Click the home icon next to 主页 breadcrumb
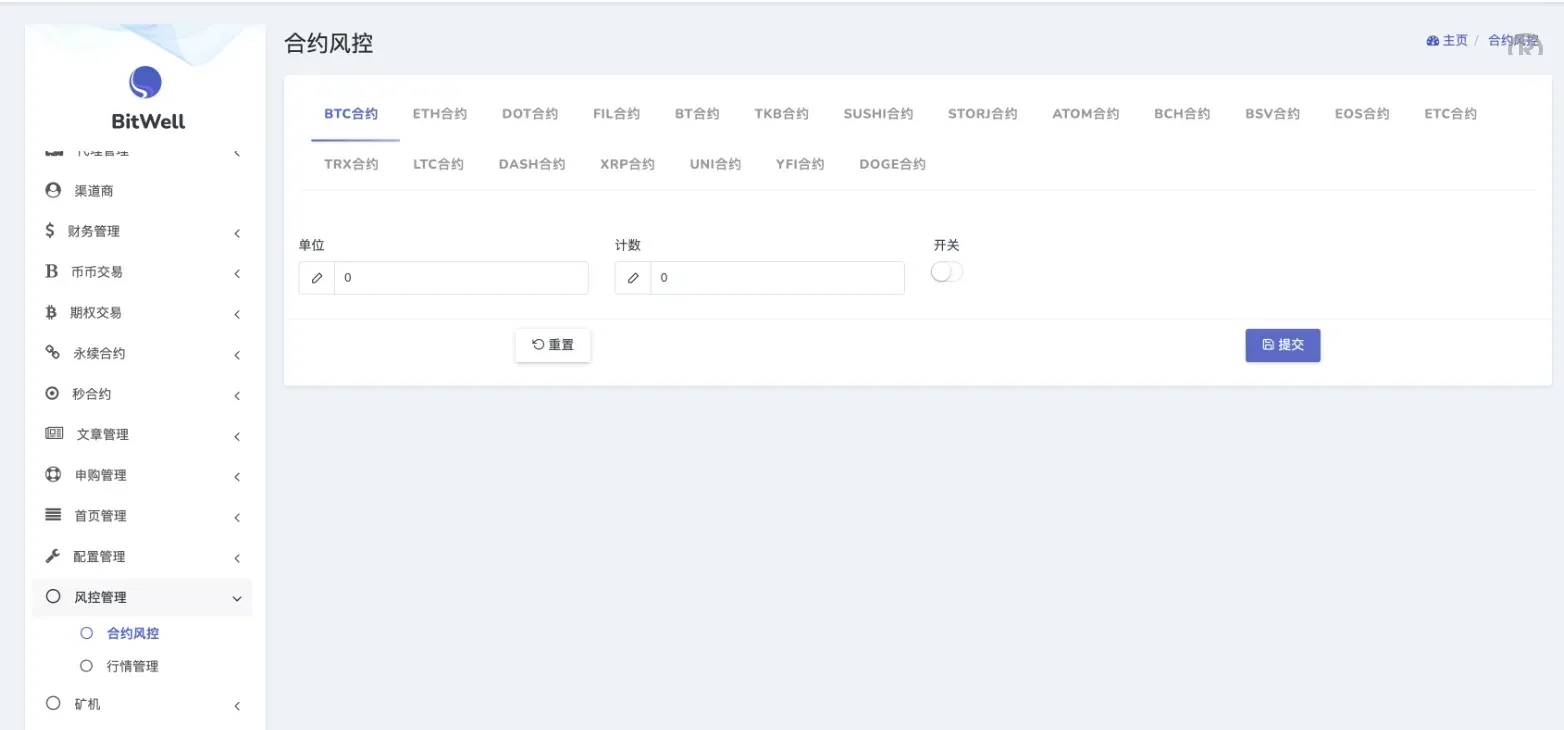The height and width of the screenshot is (730, 1564). point(1432,40)
